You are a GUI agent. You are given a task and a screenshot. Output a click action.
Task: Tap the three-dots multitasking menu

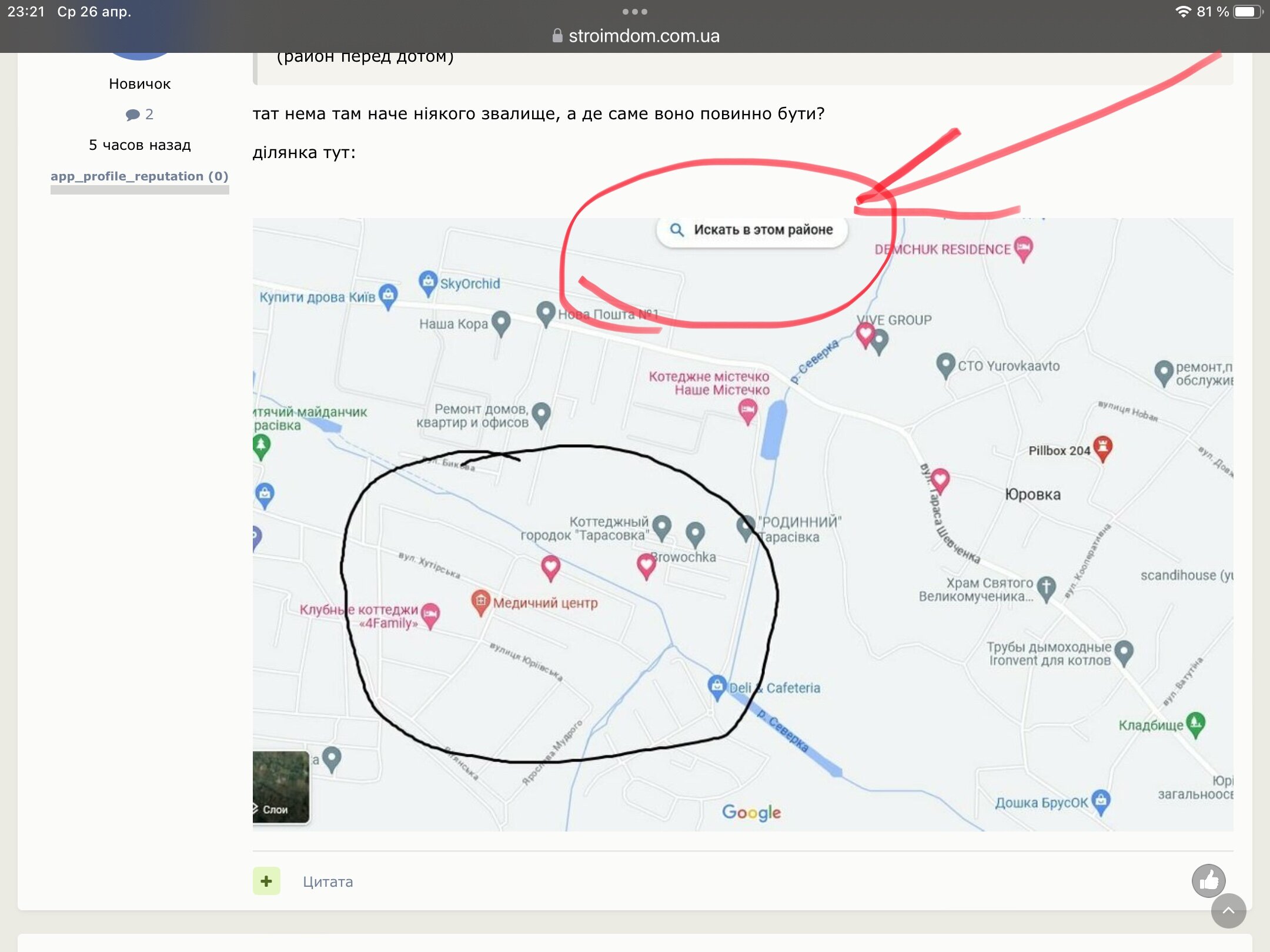635,12
